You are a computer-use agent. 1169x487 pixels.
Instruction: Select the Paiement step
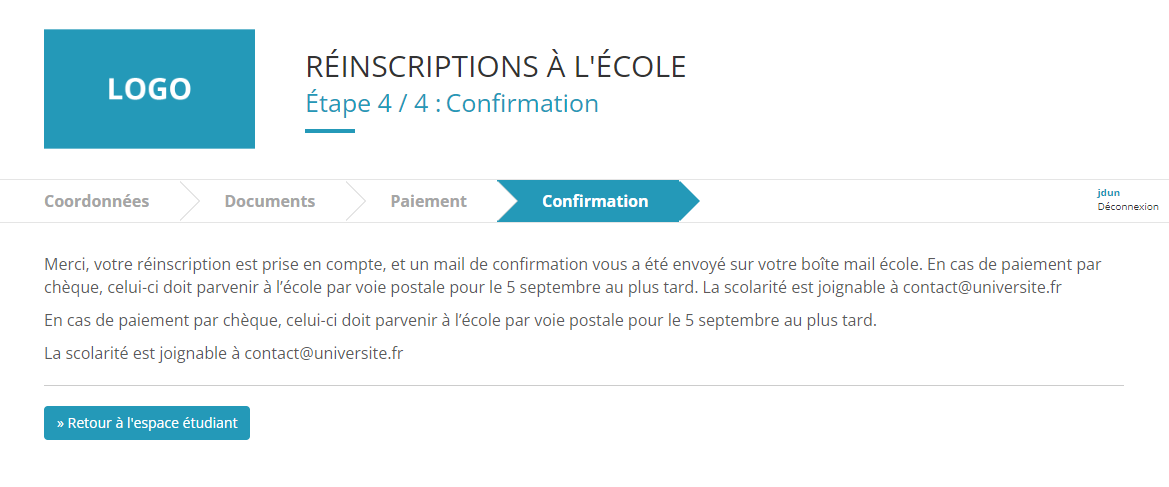tap(428, 201)
